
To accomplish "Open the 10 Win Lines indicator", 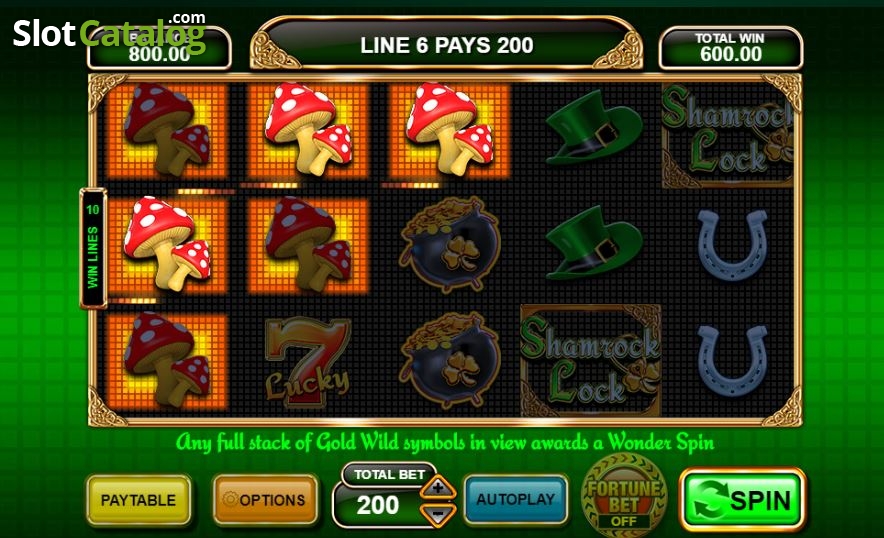I will 93,248.
